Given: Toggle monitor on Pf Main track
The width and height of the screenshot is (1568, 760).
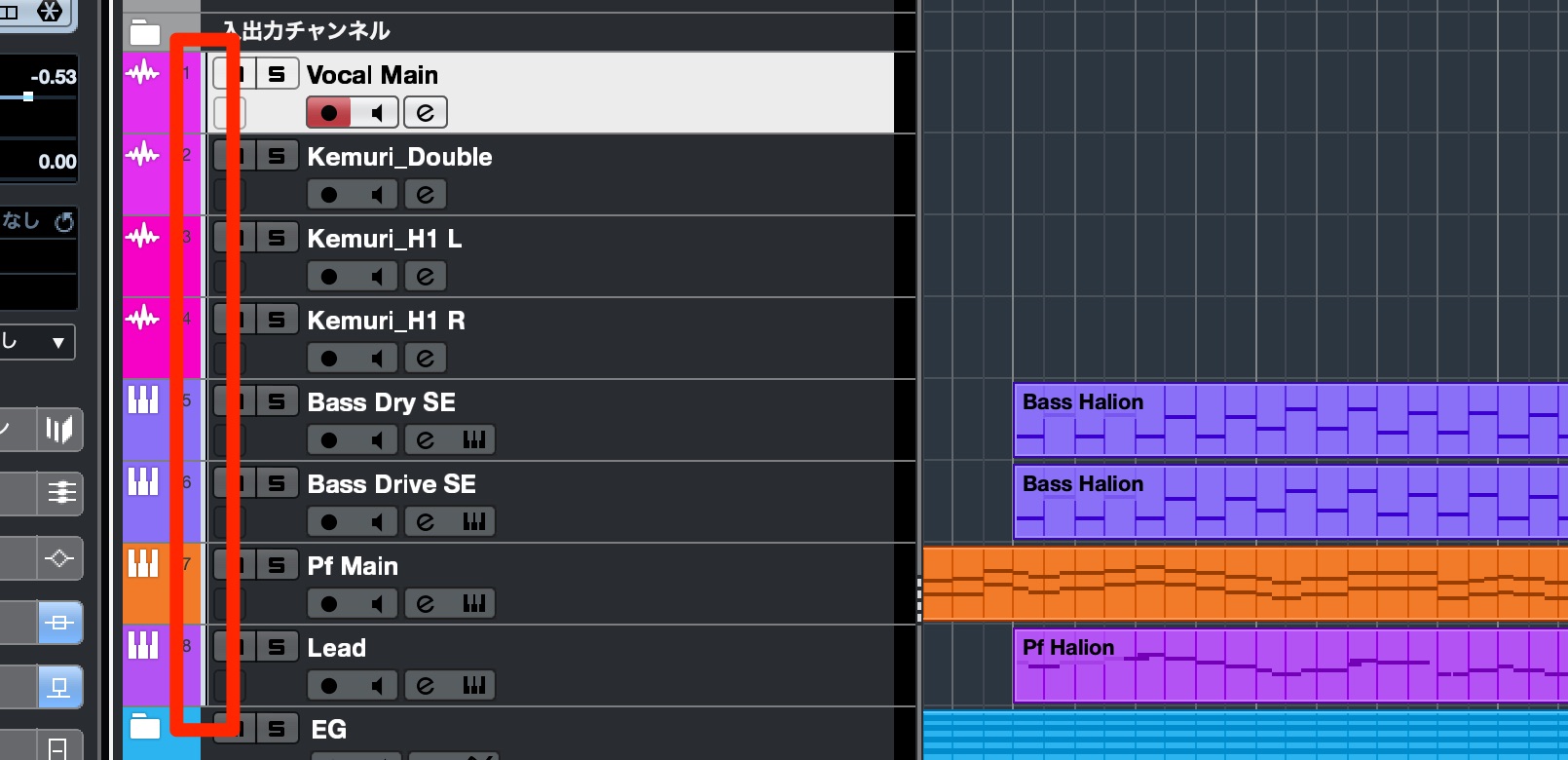Looking at the screenshot, I should pyautogui.click(x=376, y=604).
